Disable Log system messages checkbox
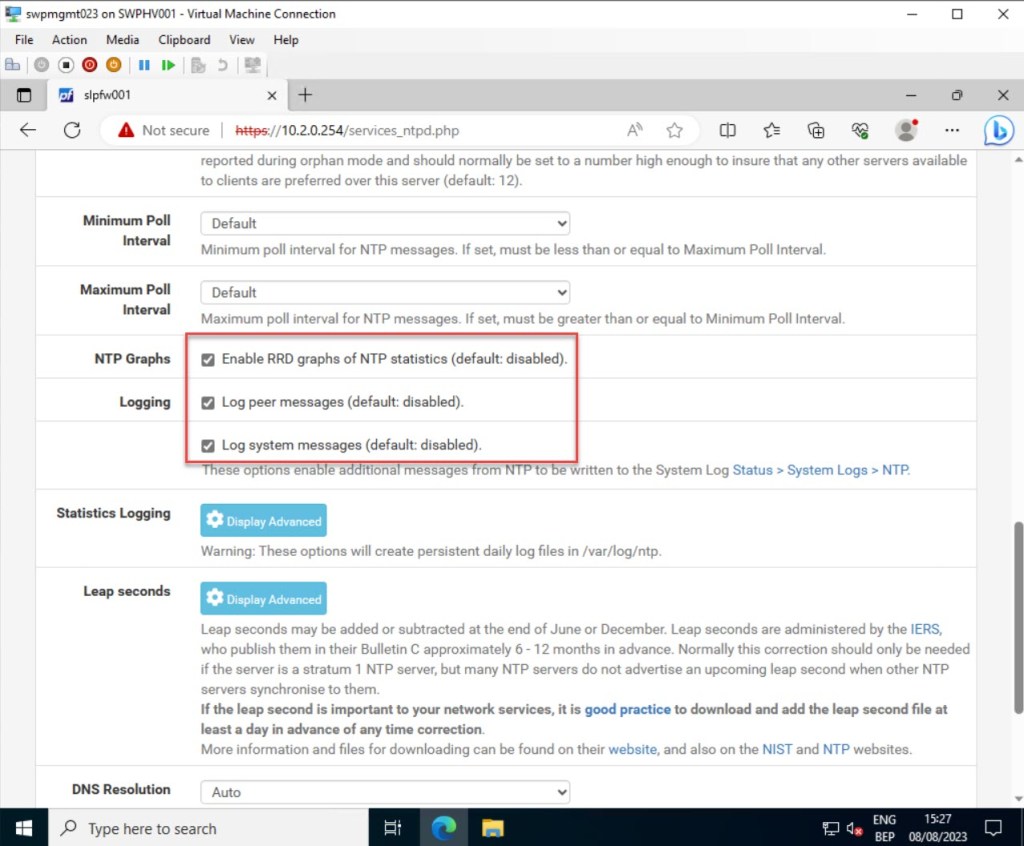Screen dimensions: 1024x846 [x=208, y=445]
